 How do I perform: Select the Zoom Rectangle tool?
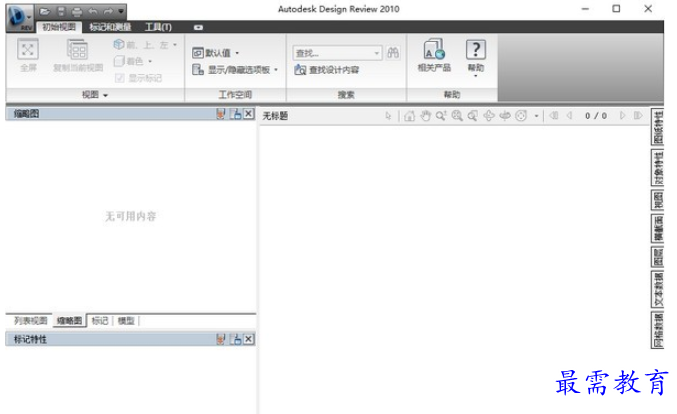coord(472,116)
